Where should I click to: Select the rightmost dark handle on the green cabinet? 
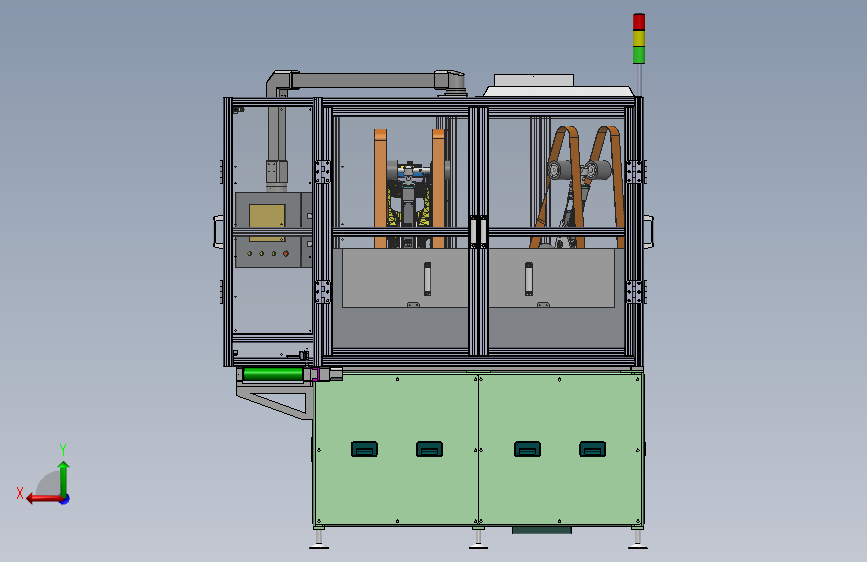pyautogui.click(x=592, y=449)
